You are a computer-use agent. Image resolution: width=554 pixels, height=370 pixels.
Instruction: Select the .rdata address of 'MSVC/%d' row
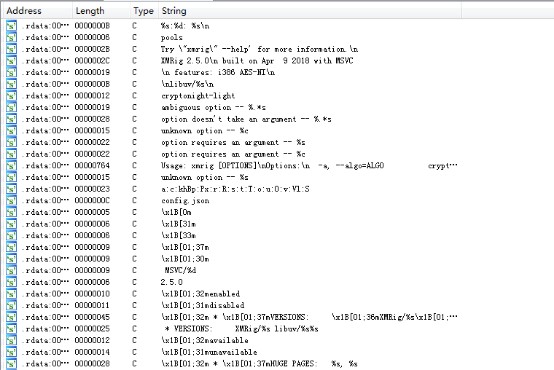pos(45,271)
